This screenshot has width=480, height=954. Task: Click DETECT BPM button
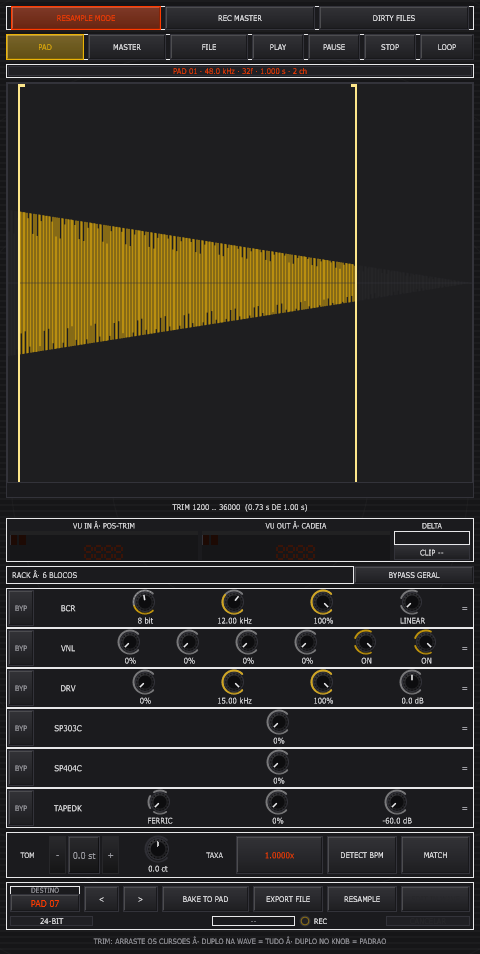pyautogui.click(x=362, y=855)
